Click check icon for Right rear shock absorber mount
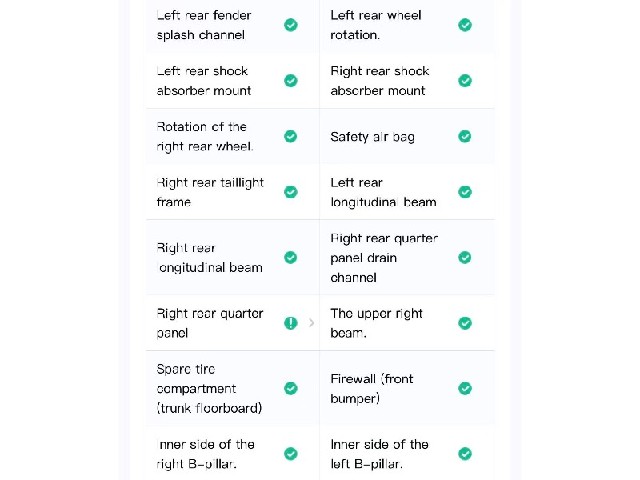This screenshot has width=640, height=480. pos(464,80)
